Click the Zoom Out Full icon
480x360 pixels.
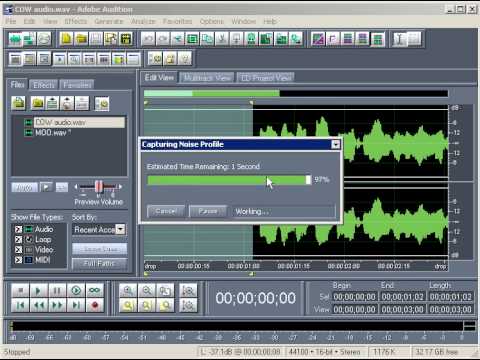[165, 291]
